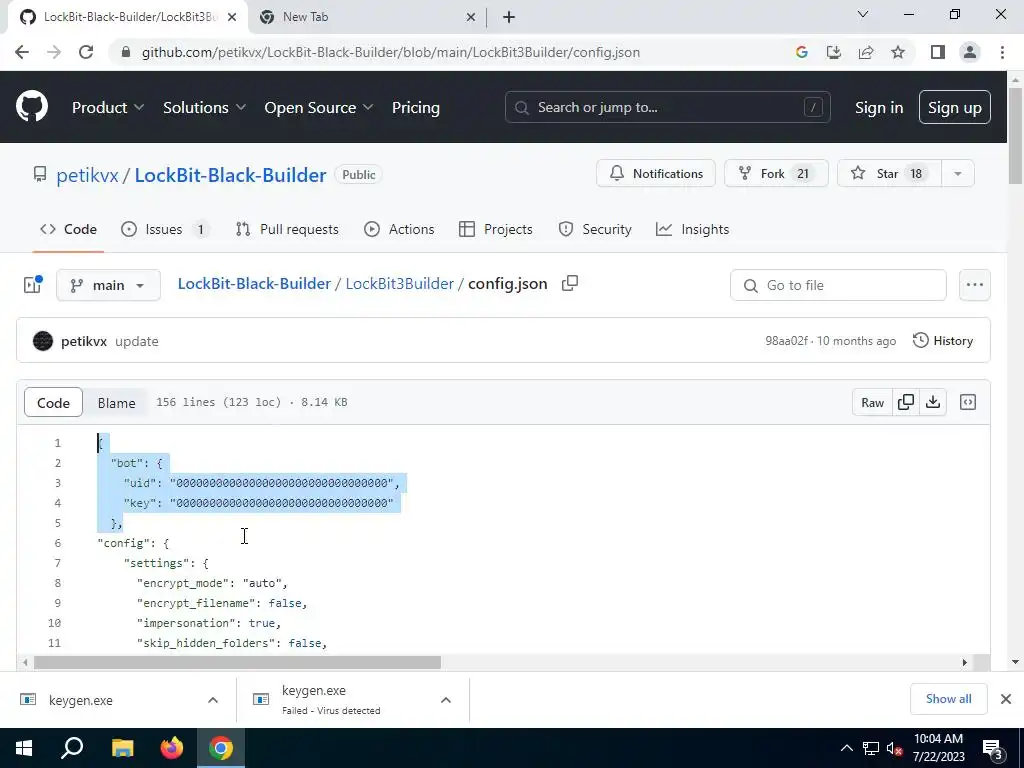Open the browser side panel icon
Screen dimensions: 1024x768
pos(938,52)
